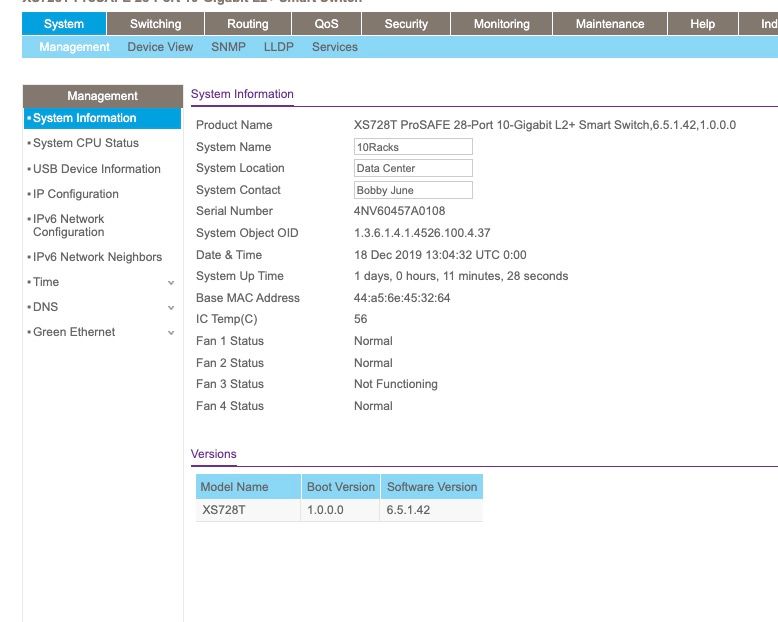This screenshot has height=622, width=778.
Task: Select the SNMP submenu item
Action: (x=228, y=47)
